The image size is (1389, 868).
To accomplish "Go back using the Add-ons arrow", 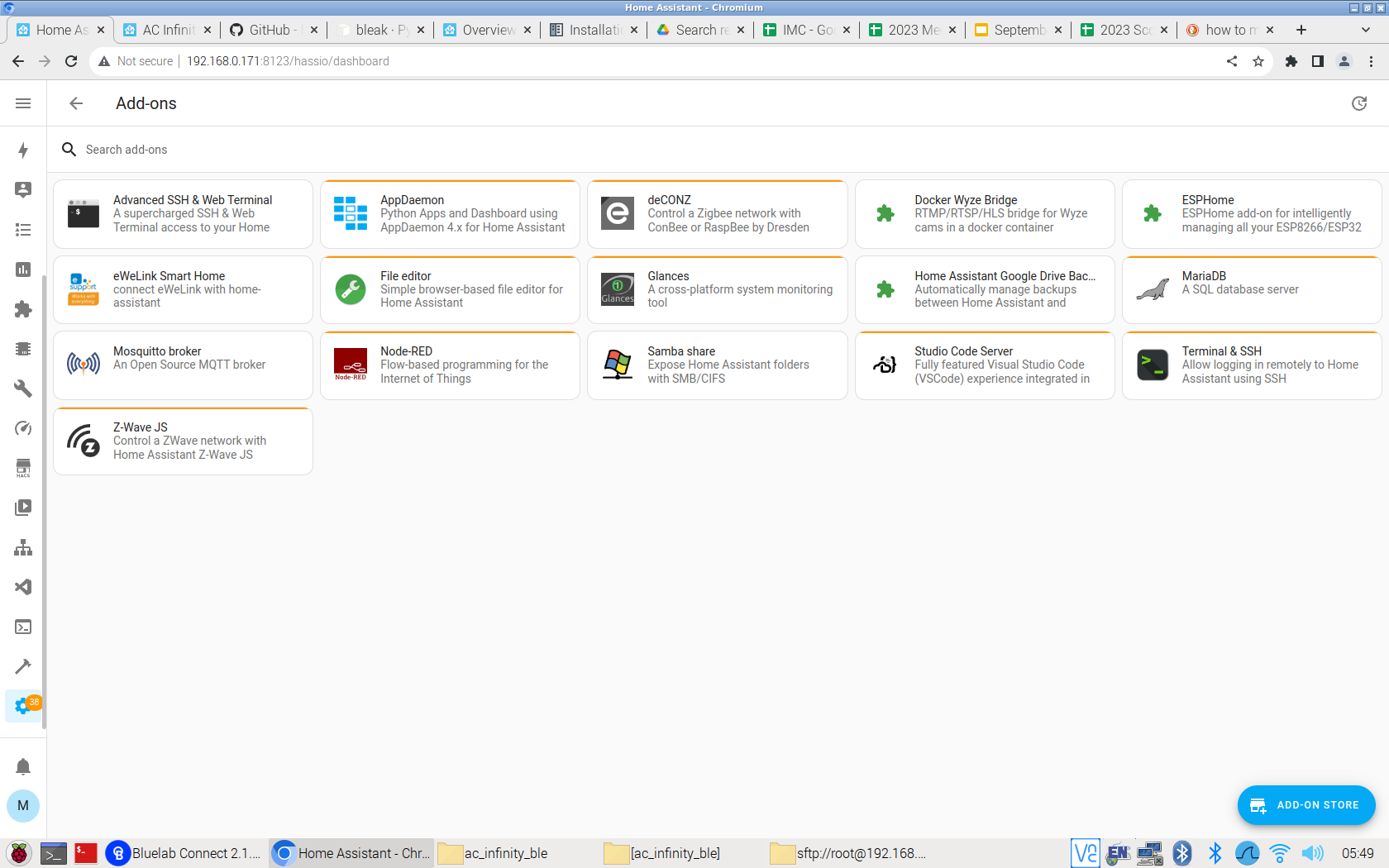I will pos(76,103).
